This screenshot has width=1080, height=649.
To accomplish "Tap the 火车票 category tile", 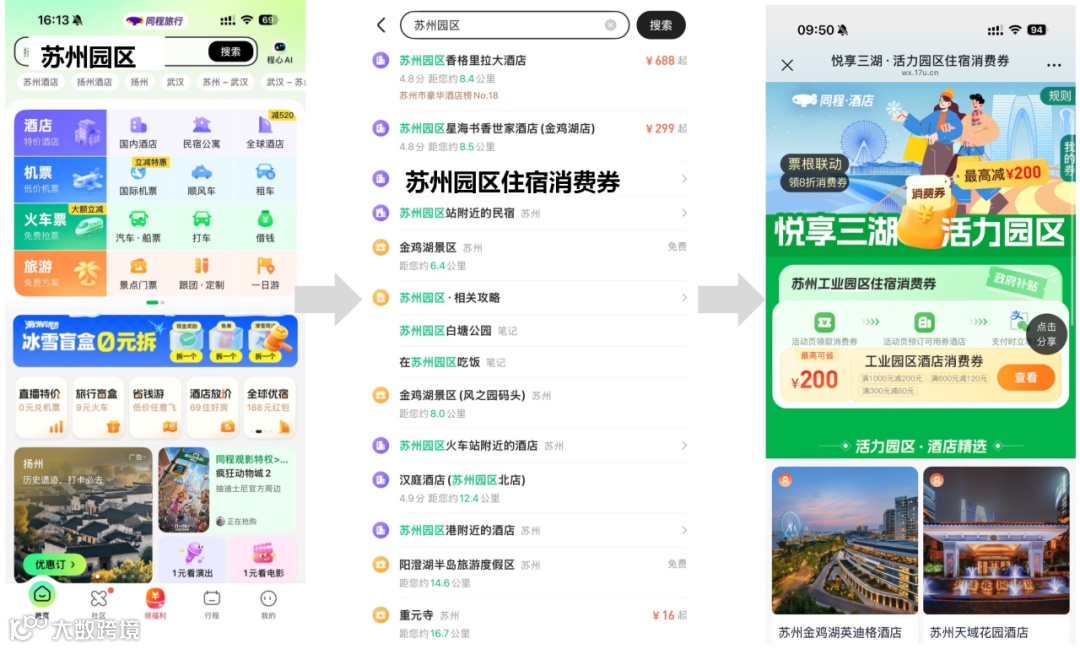I will (61, 226).
